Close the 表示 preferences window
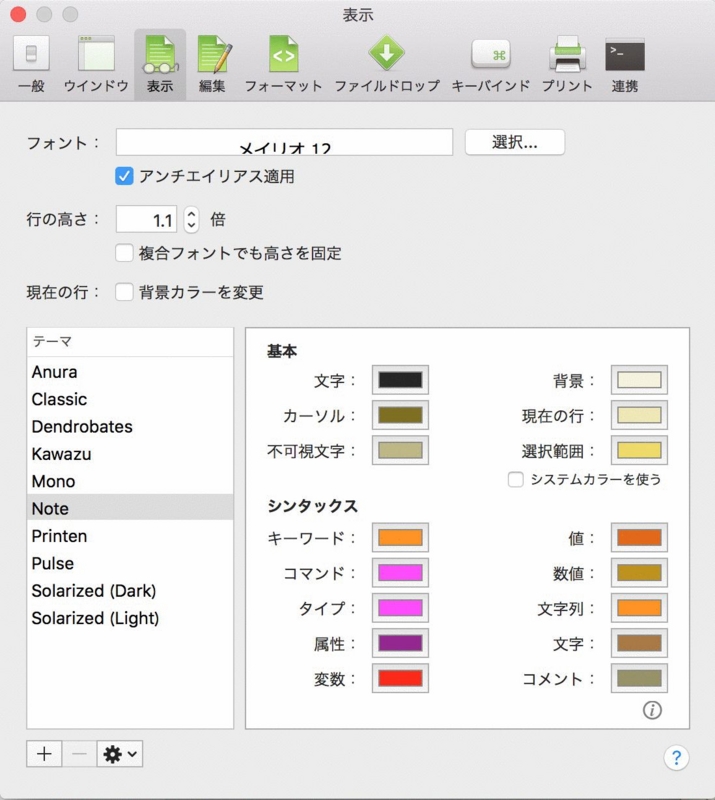 click(x=18, y=14)
